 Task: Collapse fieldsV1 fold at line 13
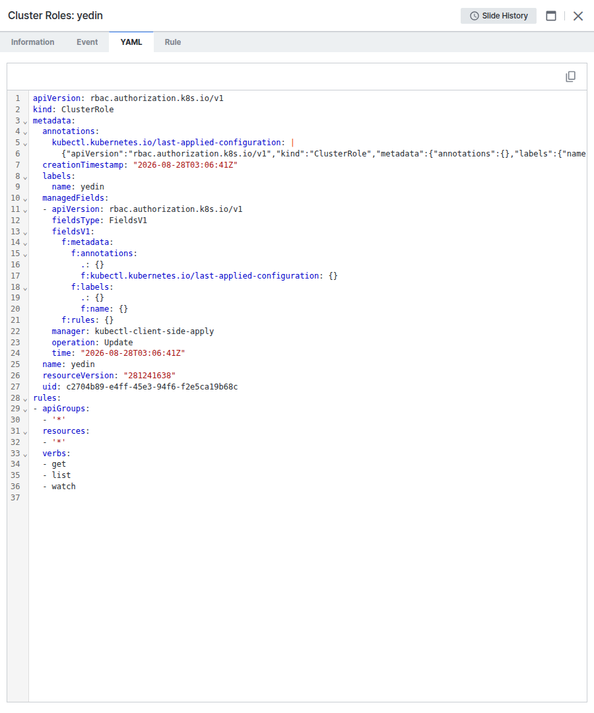pyautogui.click(x=25, y=232)
